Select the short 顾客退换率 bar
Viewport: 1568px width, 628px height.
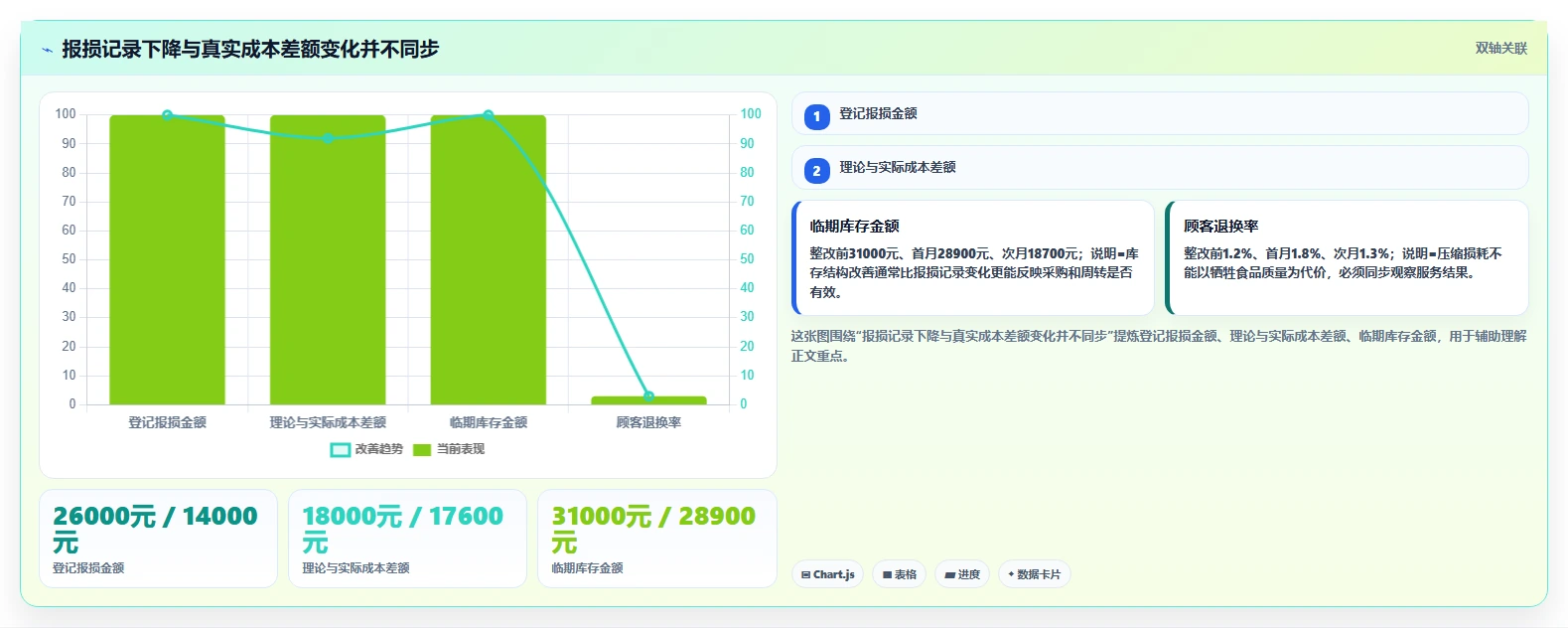pyautogui.click(x=648, y=400)
